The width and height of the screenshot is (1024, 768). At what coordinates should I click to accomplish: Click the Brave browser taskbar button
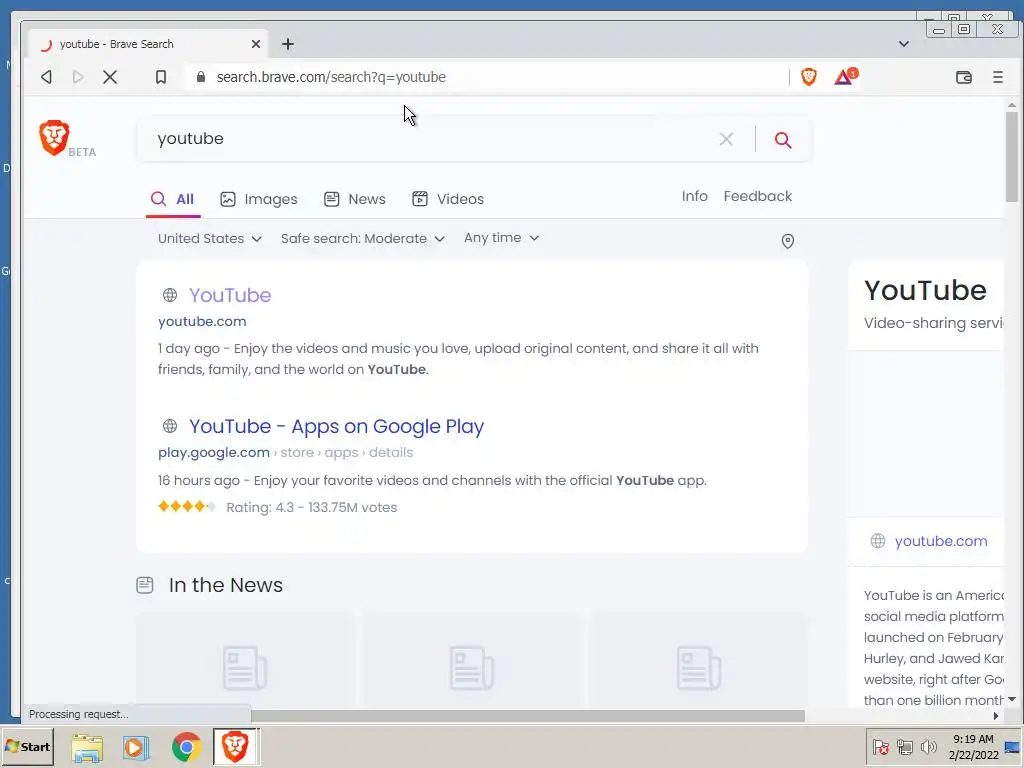point(236,746)
